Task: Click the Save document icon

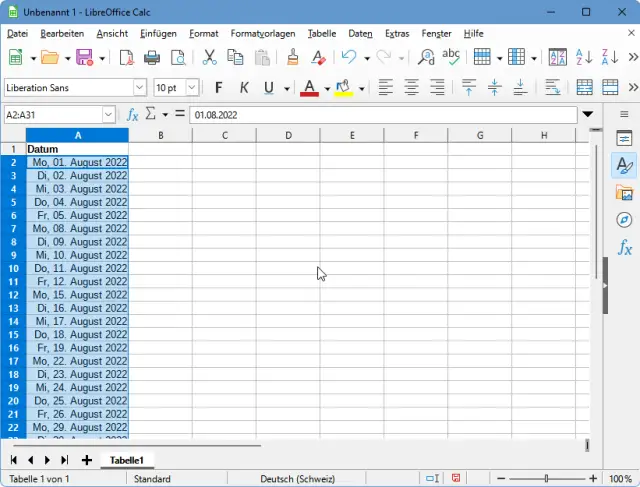Action: coord(84,58)
